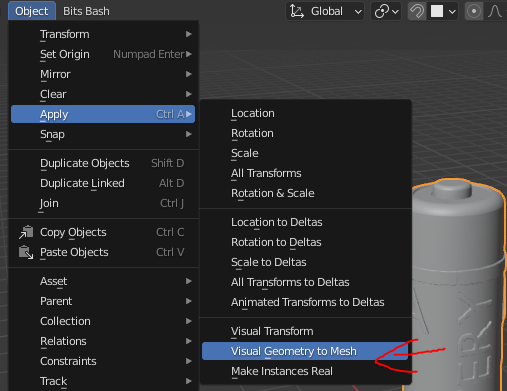This screenshot has height=391, width=507.
Task: Apply All Transforms to Deltas
Action: 305,282
